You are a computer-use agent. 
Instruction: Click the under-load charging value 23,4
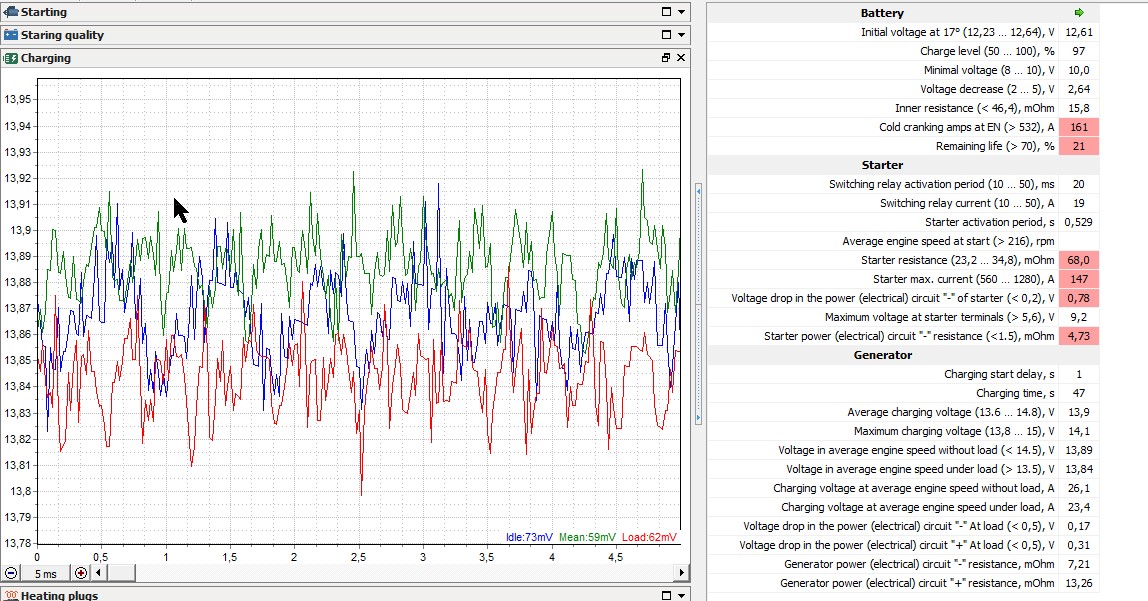(x=1079, y=508)
